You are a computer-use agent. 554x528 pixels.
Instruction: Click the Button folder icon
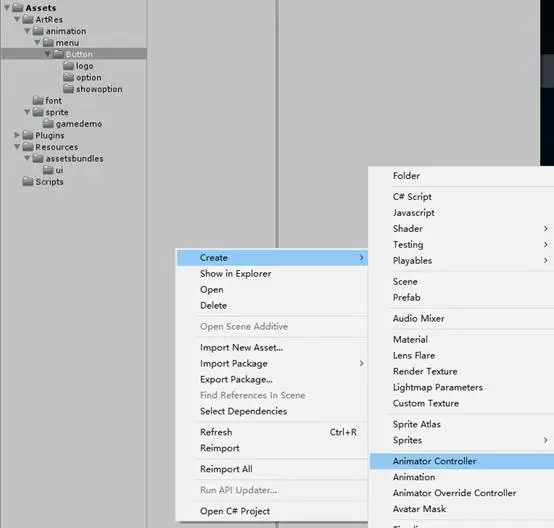tap(58, 54)
